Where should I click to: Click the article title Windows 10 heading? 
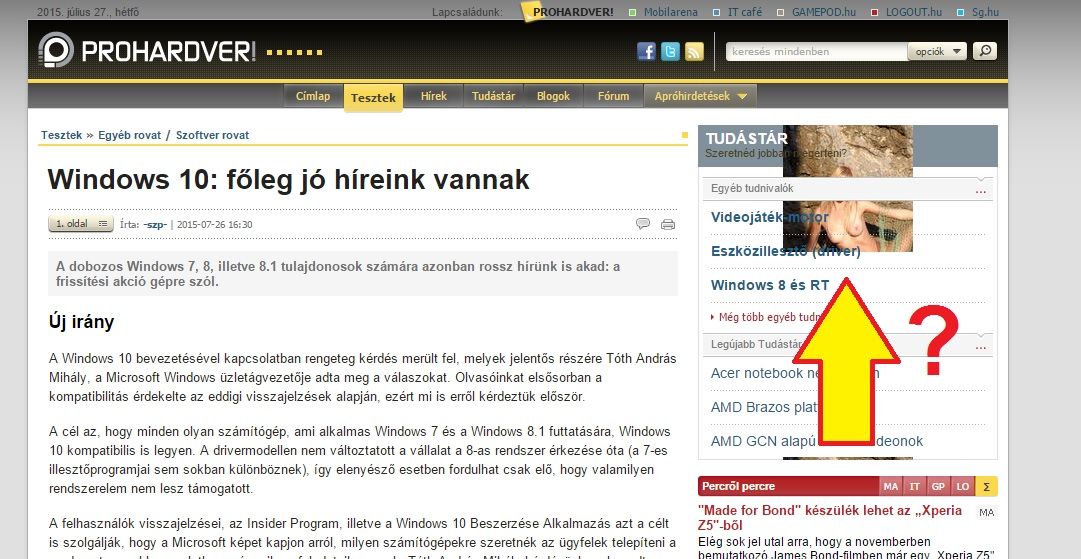[288, 180]
